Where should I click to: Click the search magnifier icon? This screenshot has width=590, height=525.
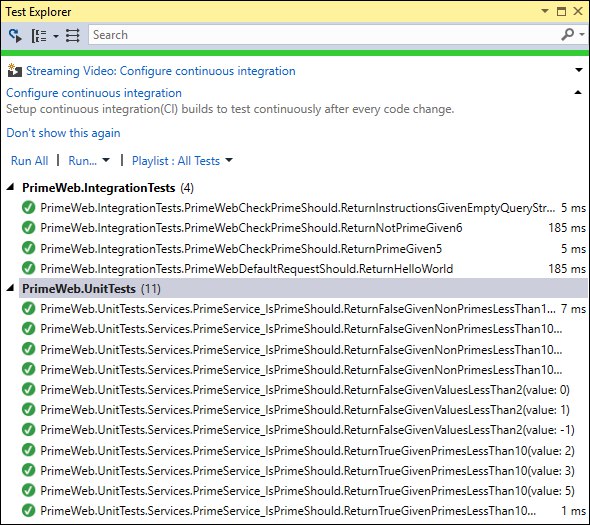tap(567, 35)
